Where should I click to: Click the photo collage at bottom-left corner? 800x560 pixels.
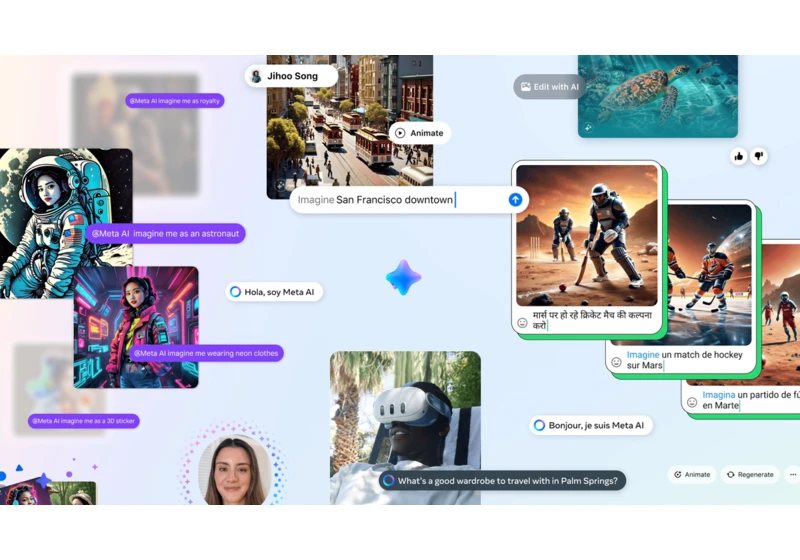(48, 492)
